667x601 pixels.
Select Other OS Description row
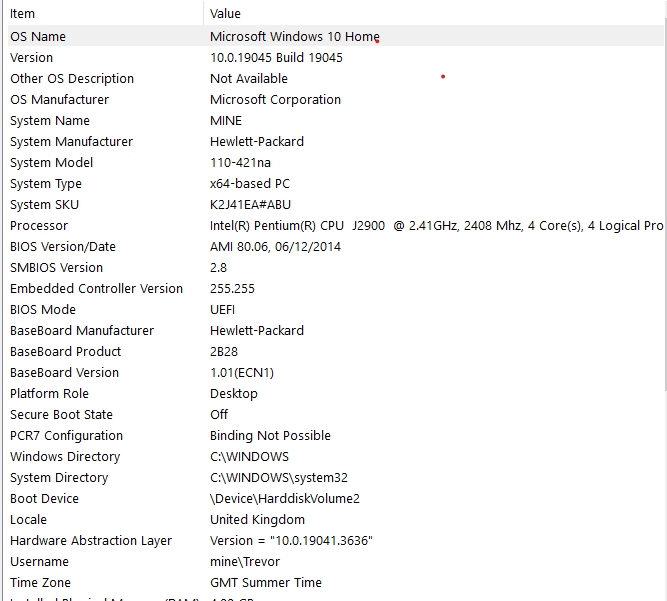(x=72, y=78)
